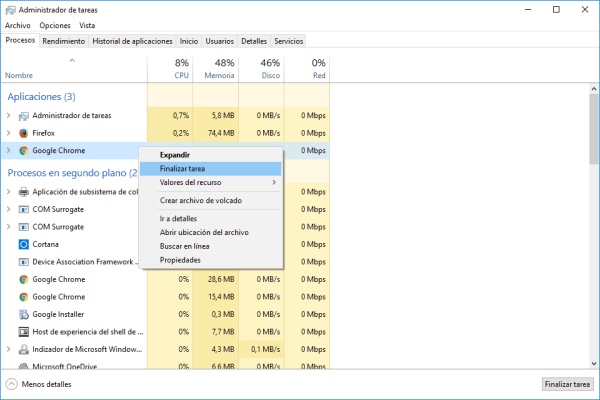Expand the Firefox process group
The width and height of the screenshot is (600, 400).
[9, 133]
